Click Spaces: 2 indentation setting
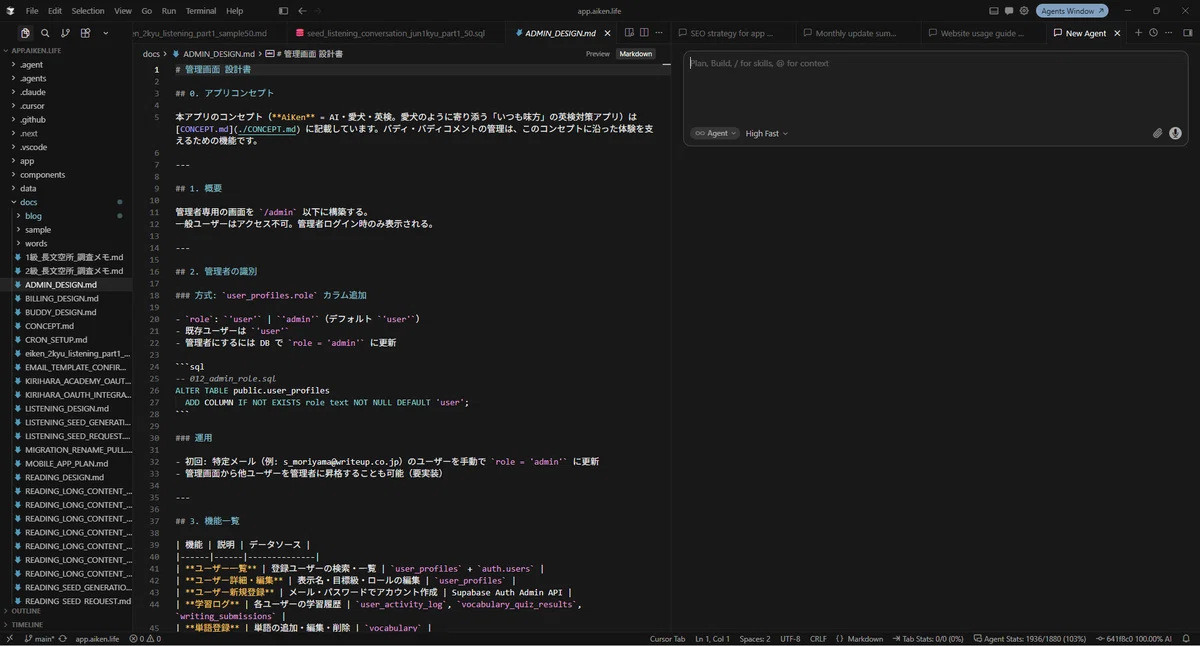 pyautogui.click(x=755, y=639)
